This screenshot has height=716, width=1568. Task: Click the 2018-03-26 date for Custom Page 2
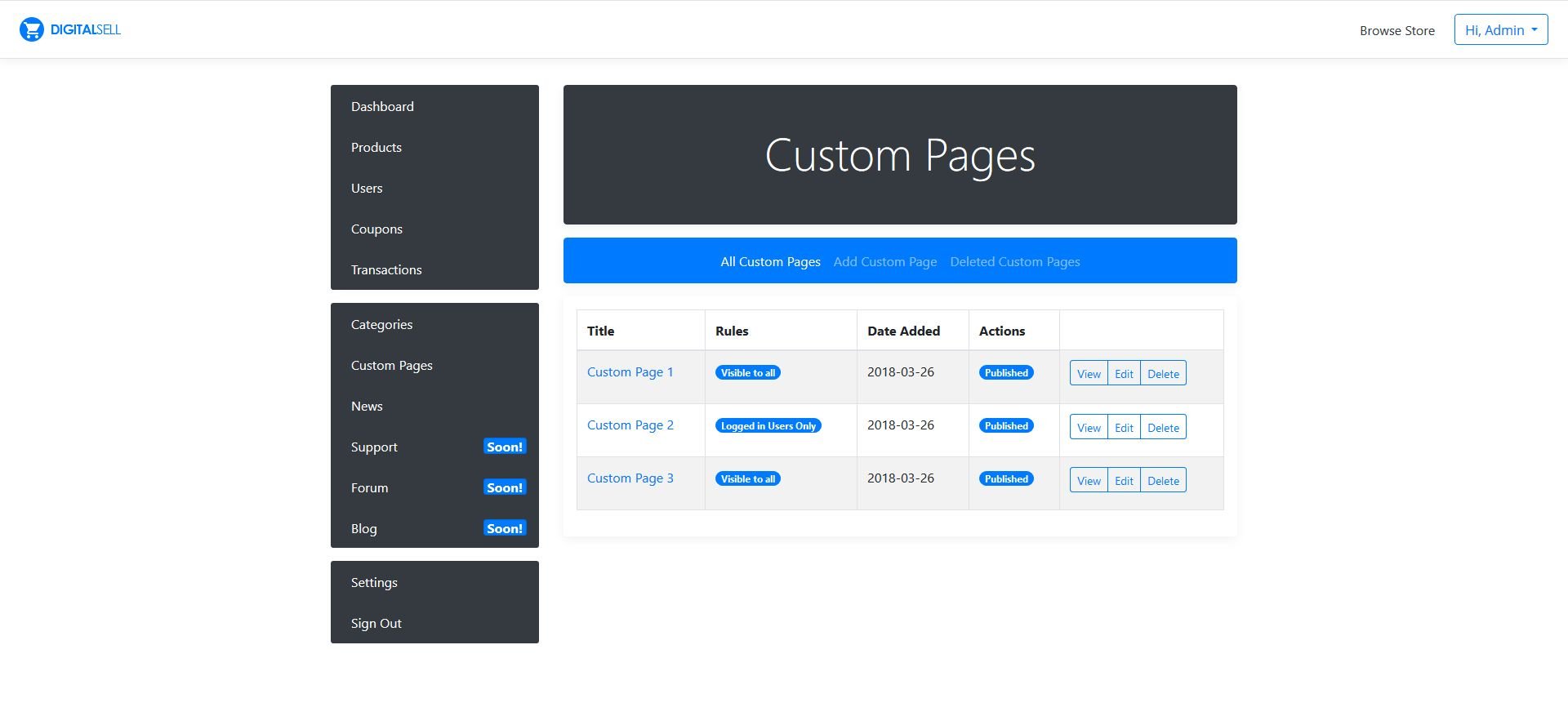901,425
